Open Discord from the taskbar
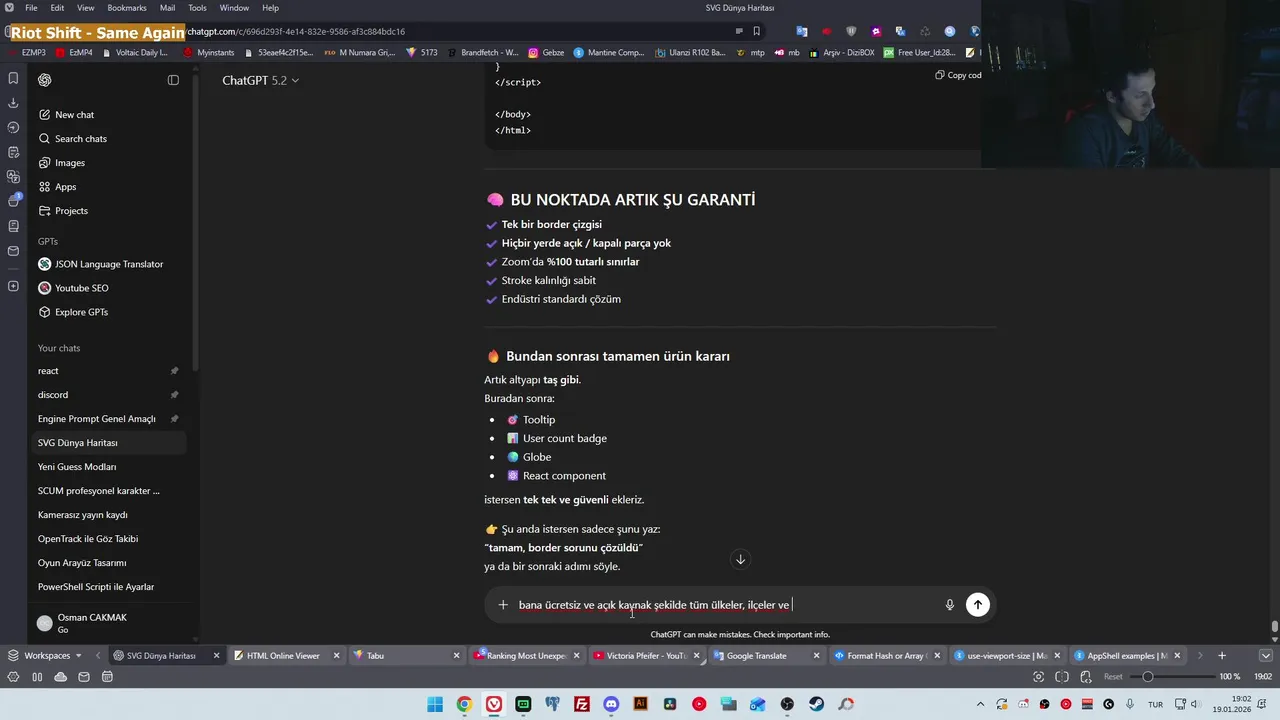Image resolution: width=1280 pixels, height=720 pixels. 611,704
